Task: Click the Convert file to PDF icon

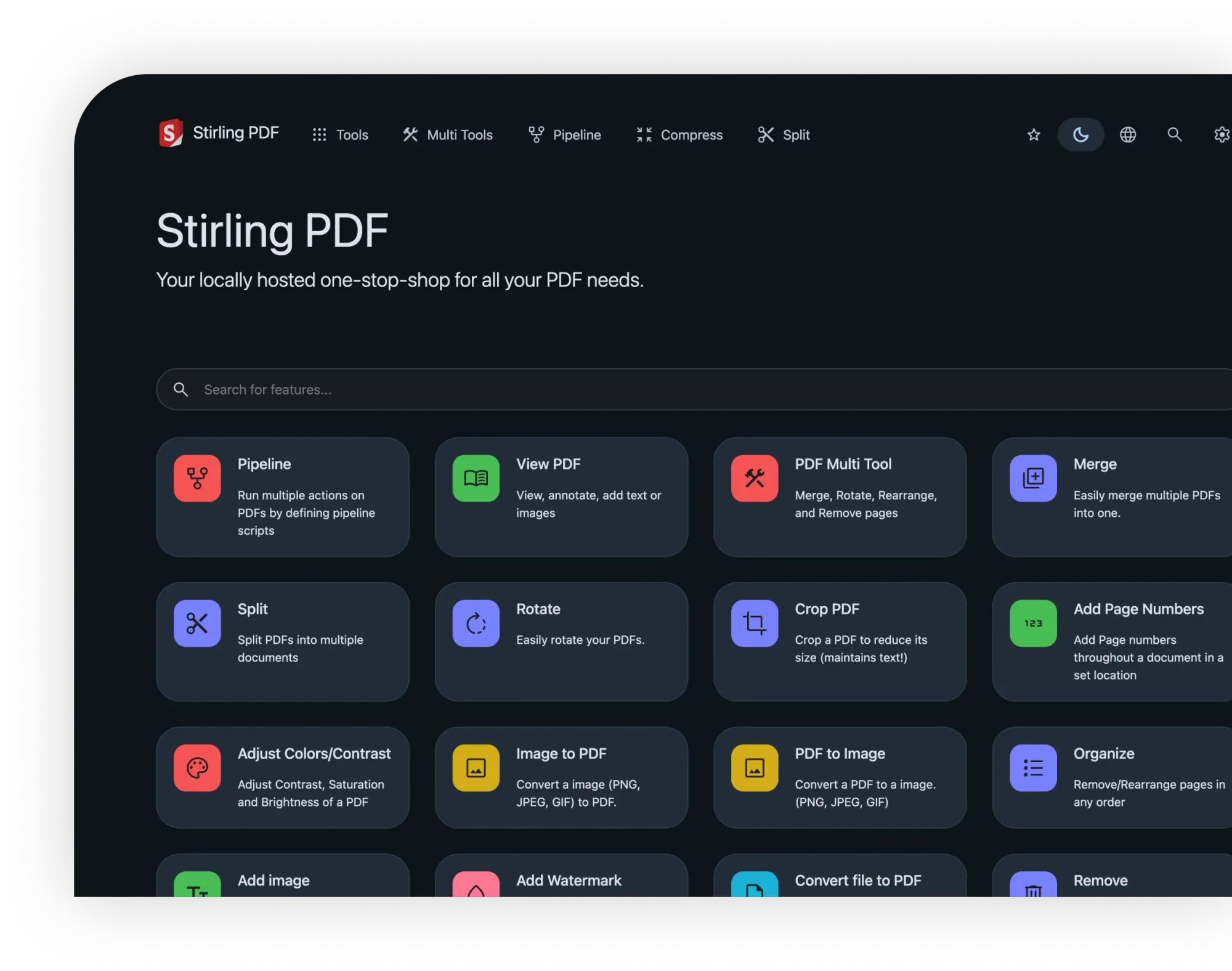Action: (755, 884)
